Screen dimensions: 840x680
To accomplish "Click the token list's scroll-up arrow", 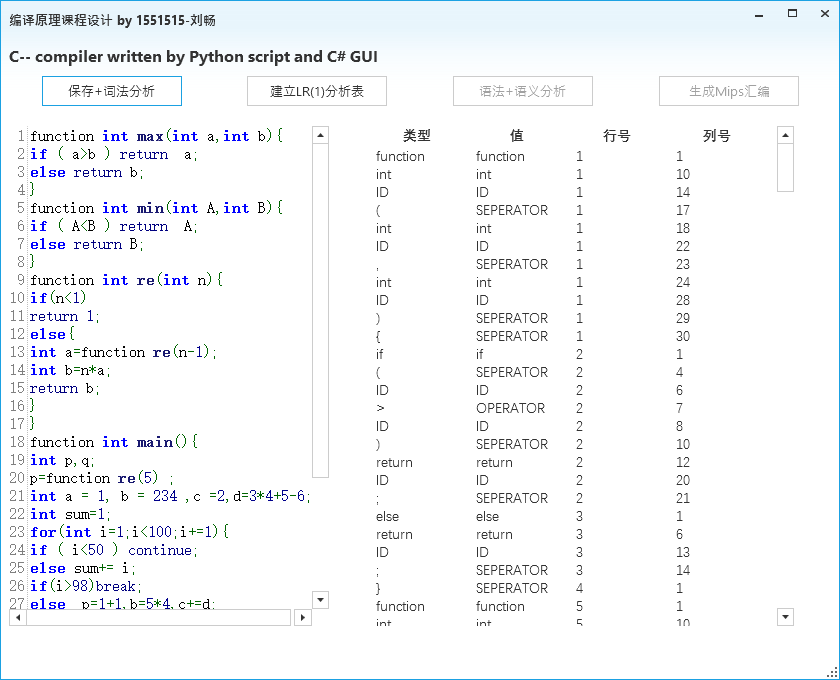I will pos(785,135).
